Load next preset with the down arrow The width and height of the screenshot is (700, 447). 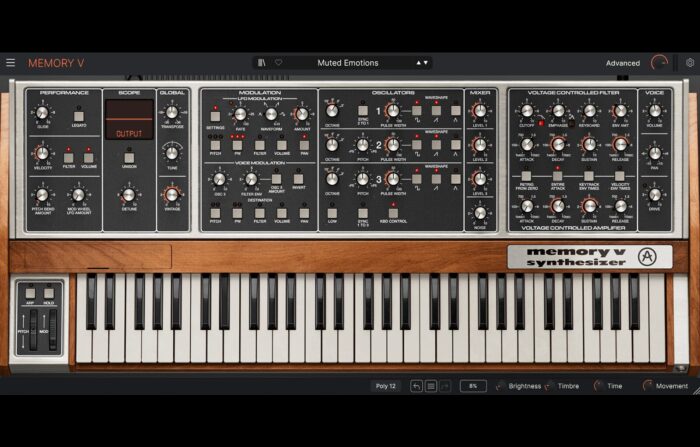point(425,63)
